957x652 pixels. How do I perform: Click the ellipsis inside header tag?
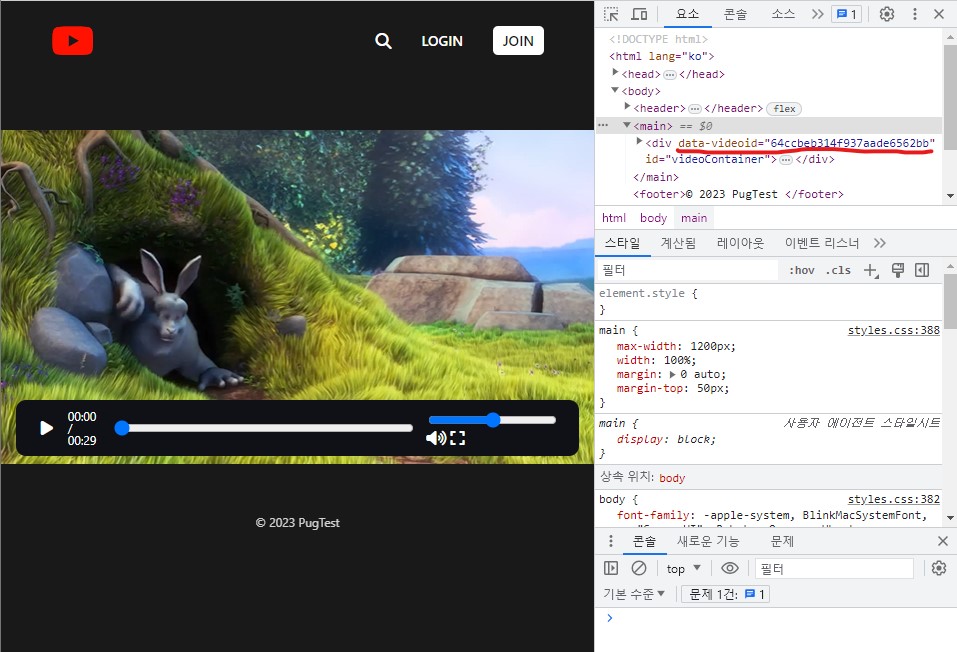[695, 109]
